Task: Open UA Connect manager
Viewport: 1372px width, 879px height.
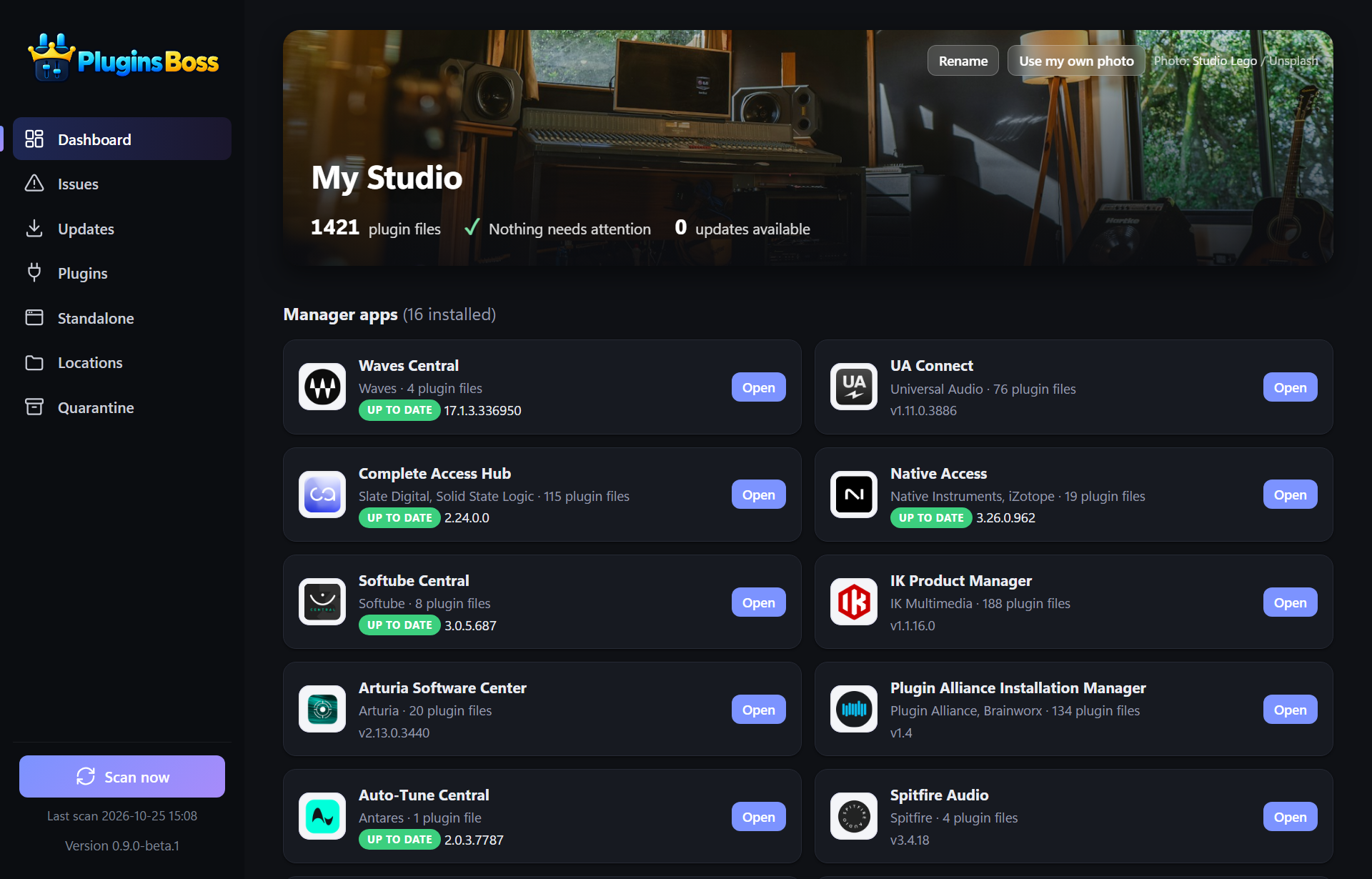Action: [x=1290, y=387]
